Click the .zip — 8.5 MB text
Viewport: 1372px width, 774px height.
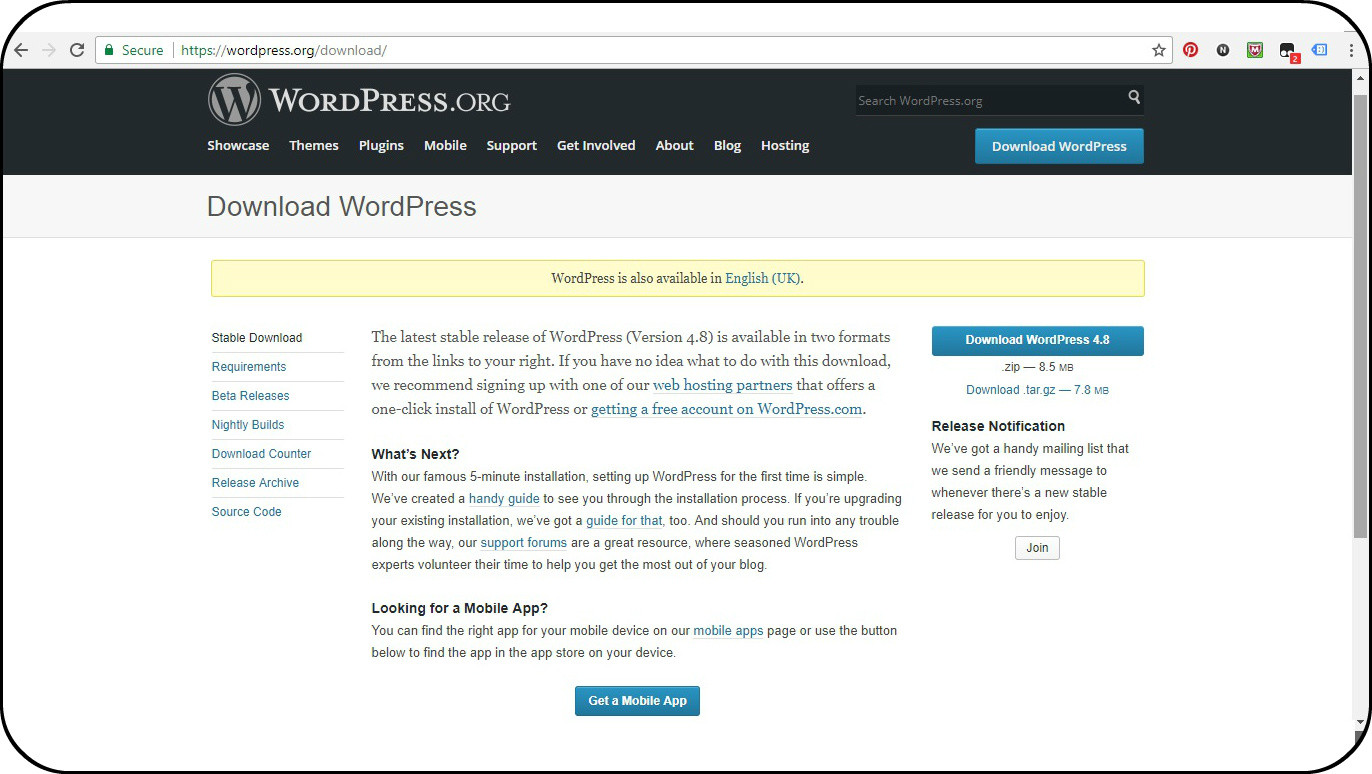[x=1037, y=367]
